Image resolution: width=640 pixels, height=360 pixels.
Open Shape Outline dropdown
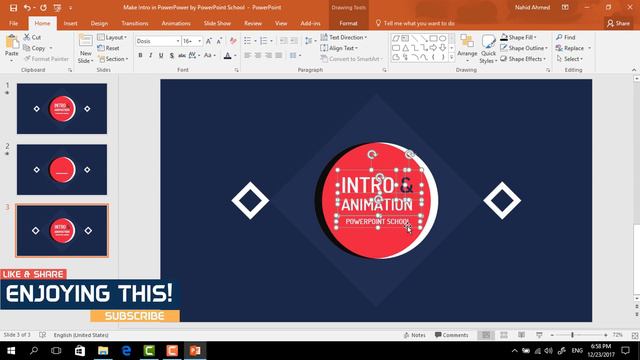[x=524, y=48]
